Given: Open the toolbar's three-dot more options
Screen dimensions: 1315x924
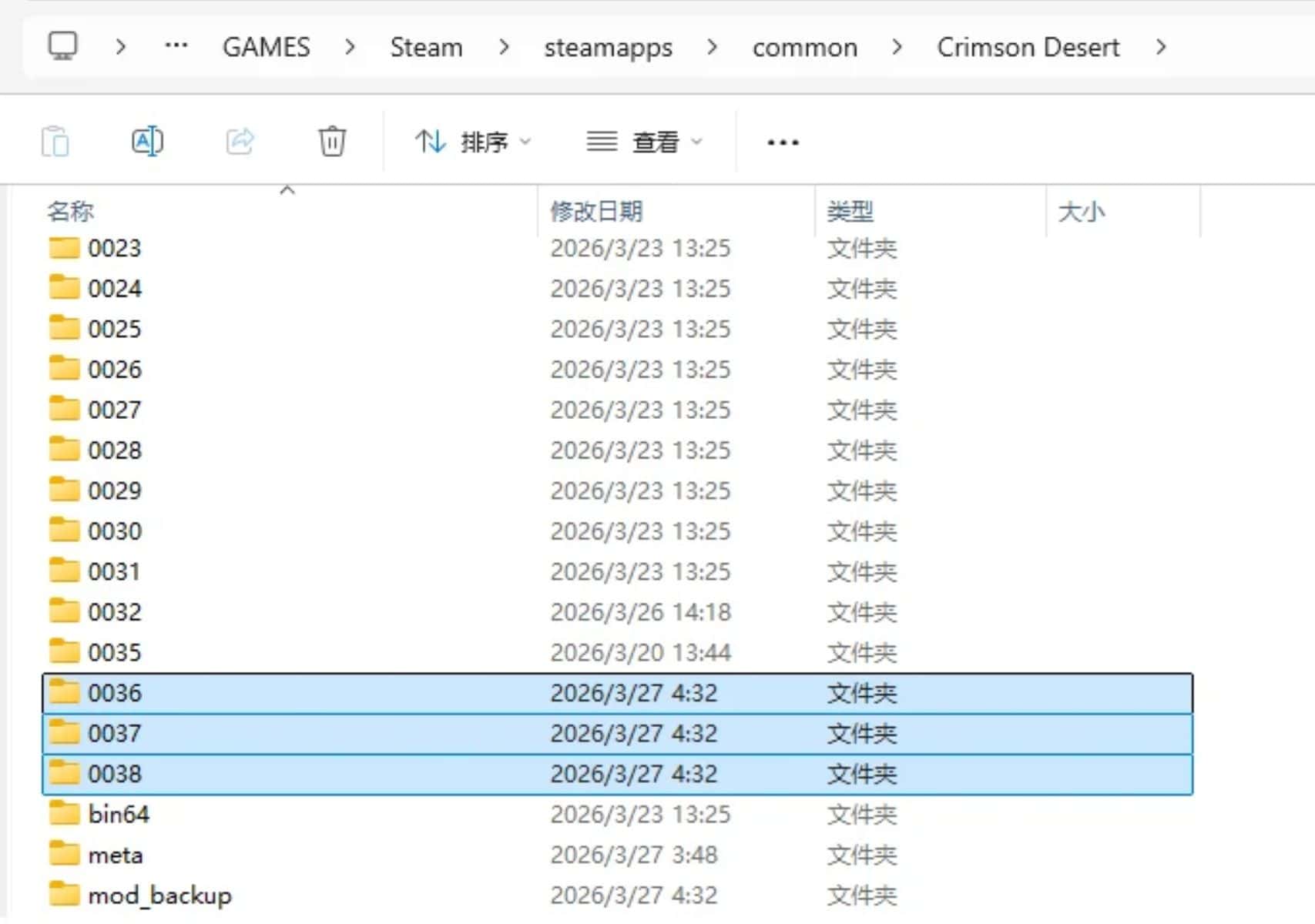Looking at the screenshot, I should tap(783, 142).
